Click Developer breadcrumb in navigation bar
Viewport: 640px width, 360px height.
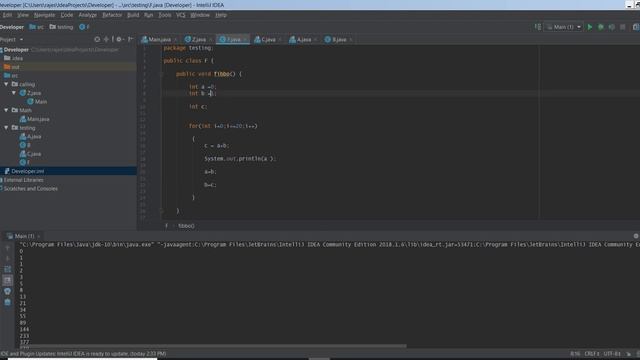coord(12,27)
